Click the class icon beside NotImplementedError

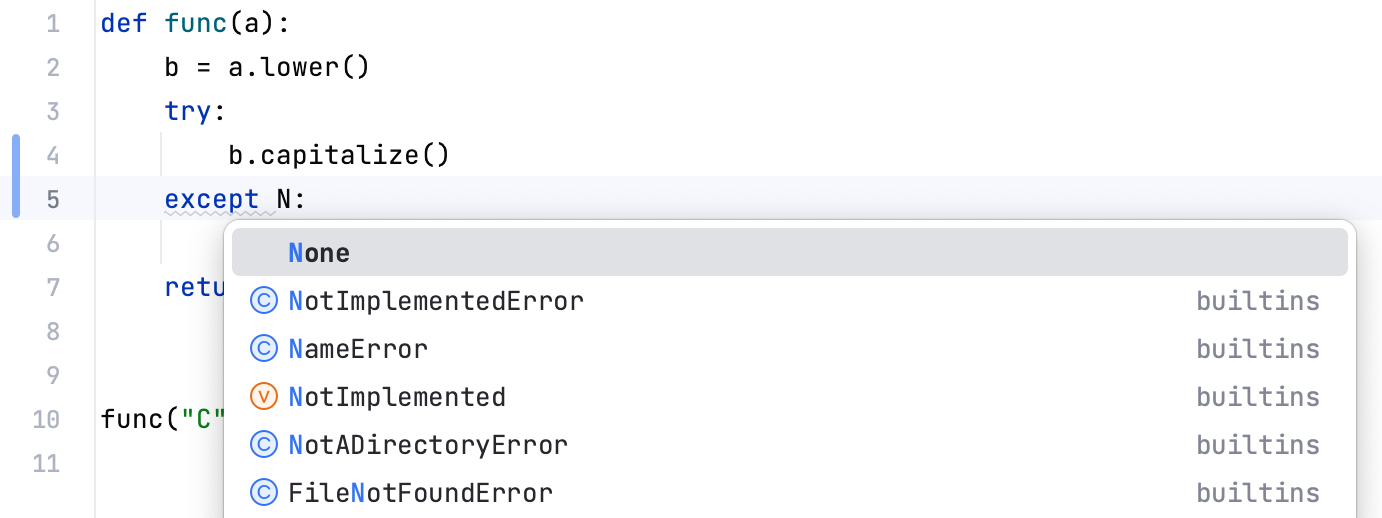point(263,301)
